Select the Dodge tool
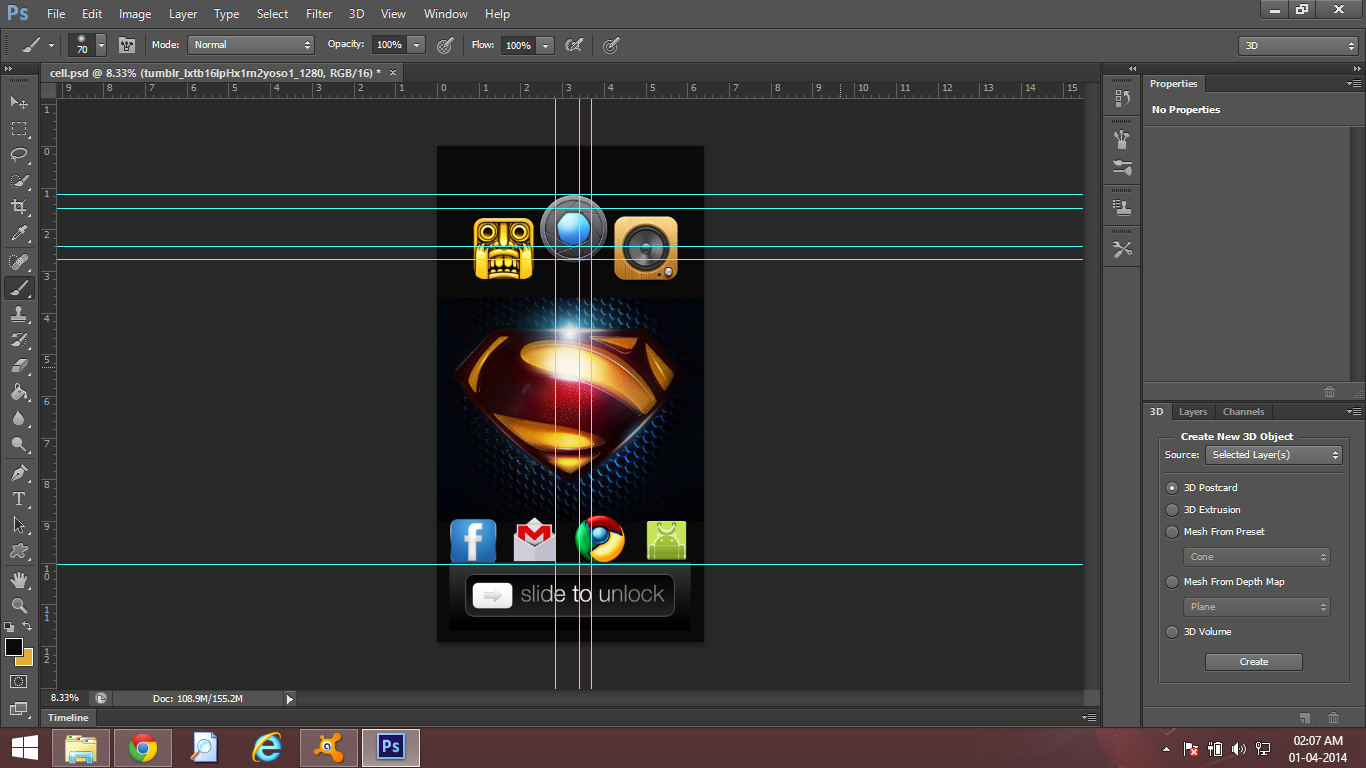This screenshot has height=768, width=1366. click(x=19, y=444)
